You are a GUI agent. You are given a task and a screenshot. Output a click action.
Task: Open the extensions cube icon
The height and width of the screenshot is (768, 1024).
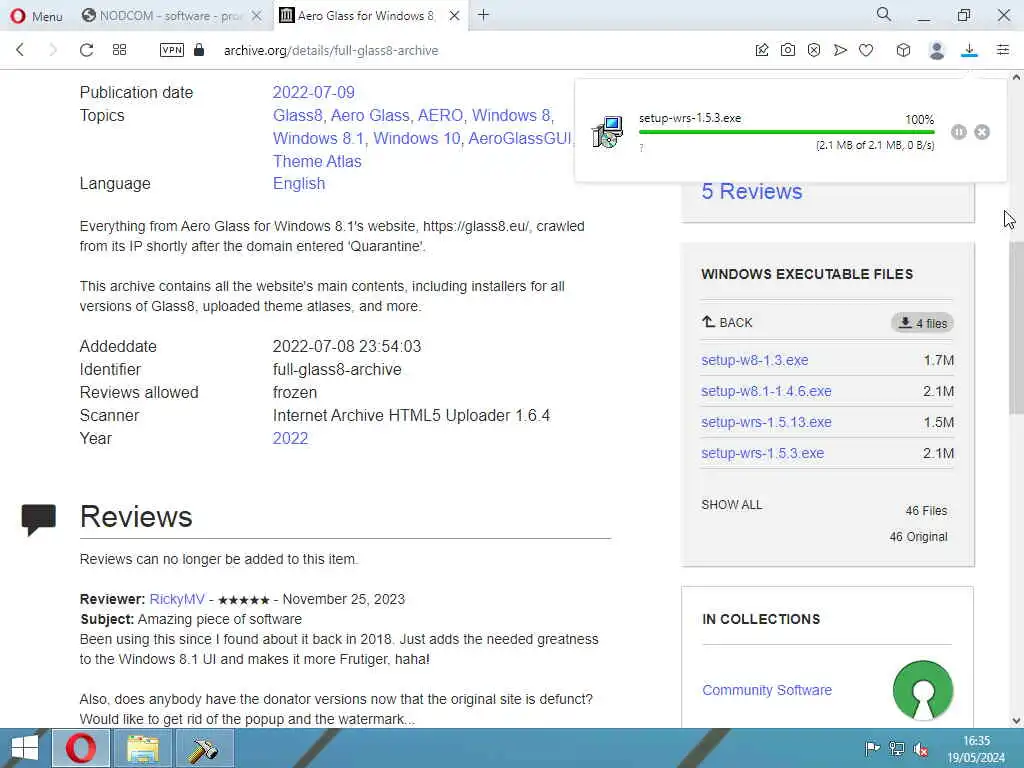coord(903,50)
